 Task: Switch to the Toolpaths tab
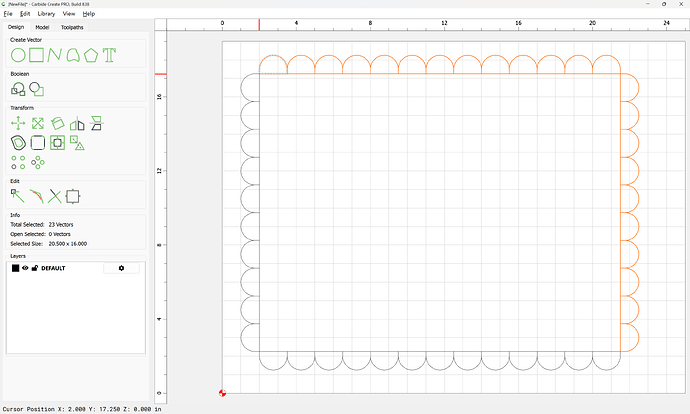(x=72, y=27)
